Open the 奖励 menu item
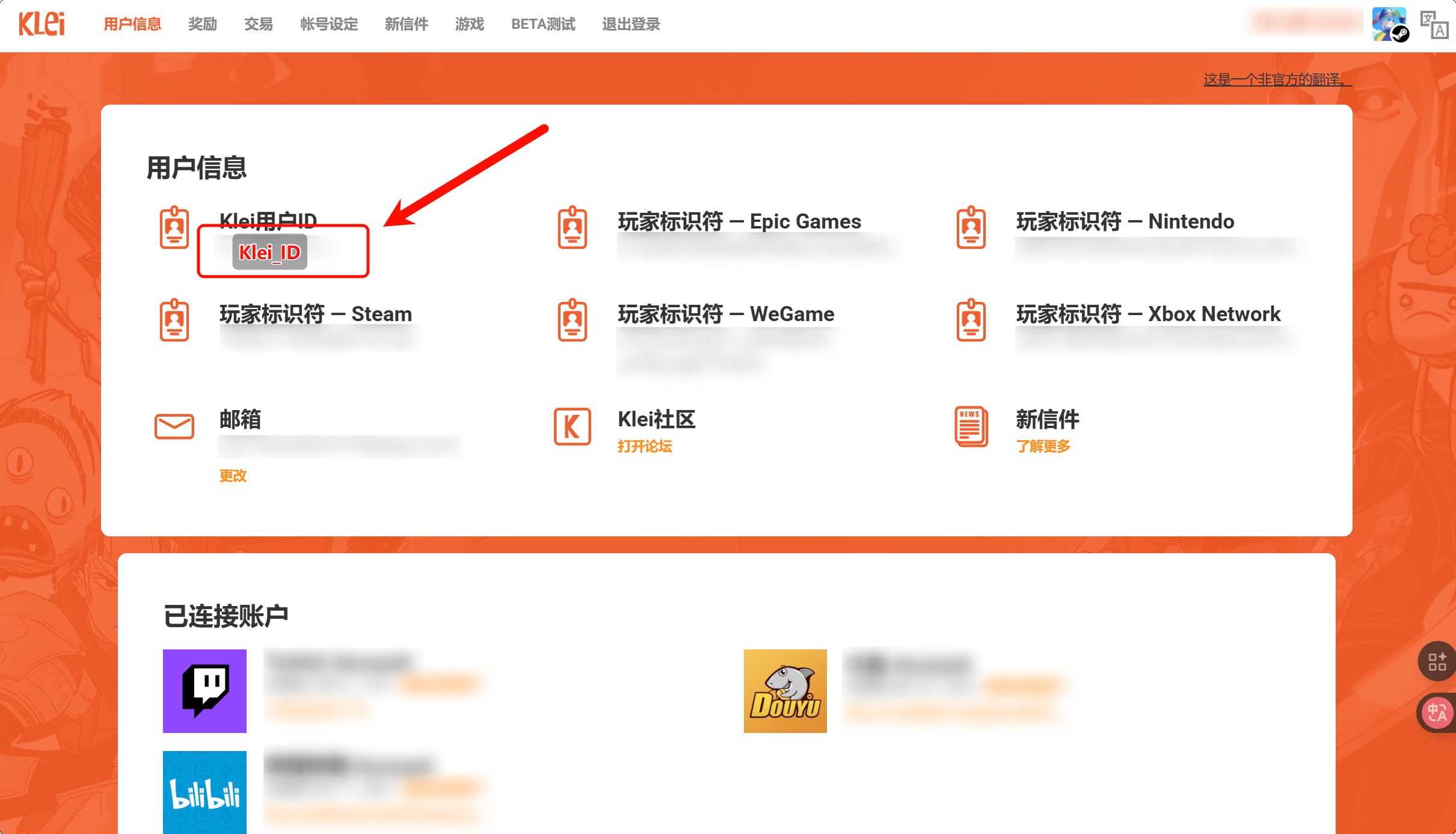The width and height of the screenshot is (1456, 834). coord(203,24)
